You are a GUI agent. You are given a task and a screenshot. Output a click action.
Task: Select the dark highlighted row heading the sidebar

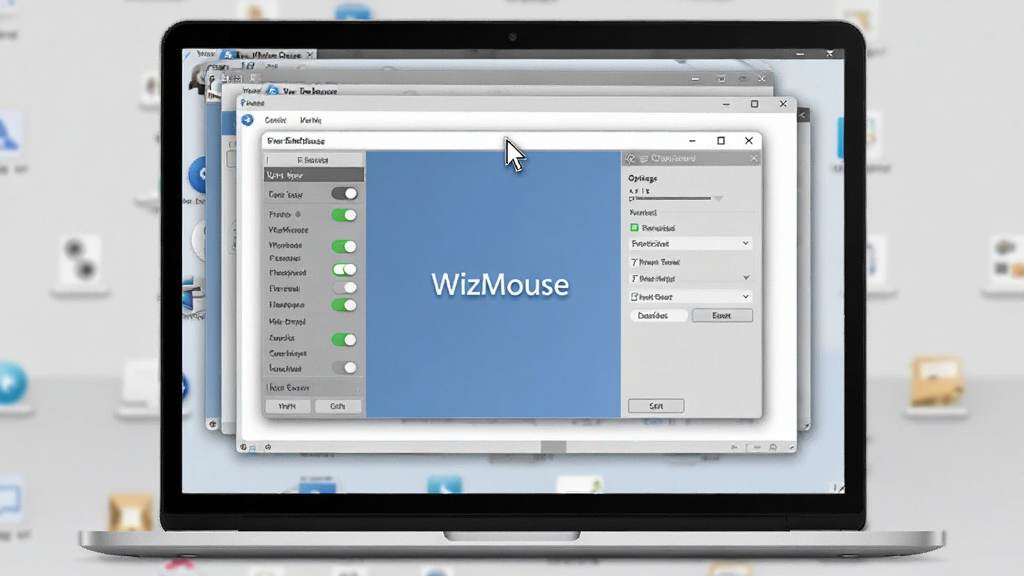pos(314,175)
